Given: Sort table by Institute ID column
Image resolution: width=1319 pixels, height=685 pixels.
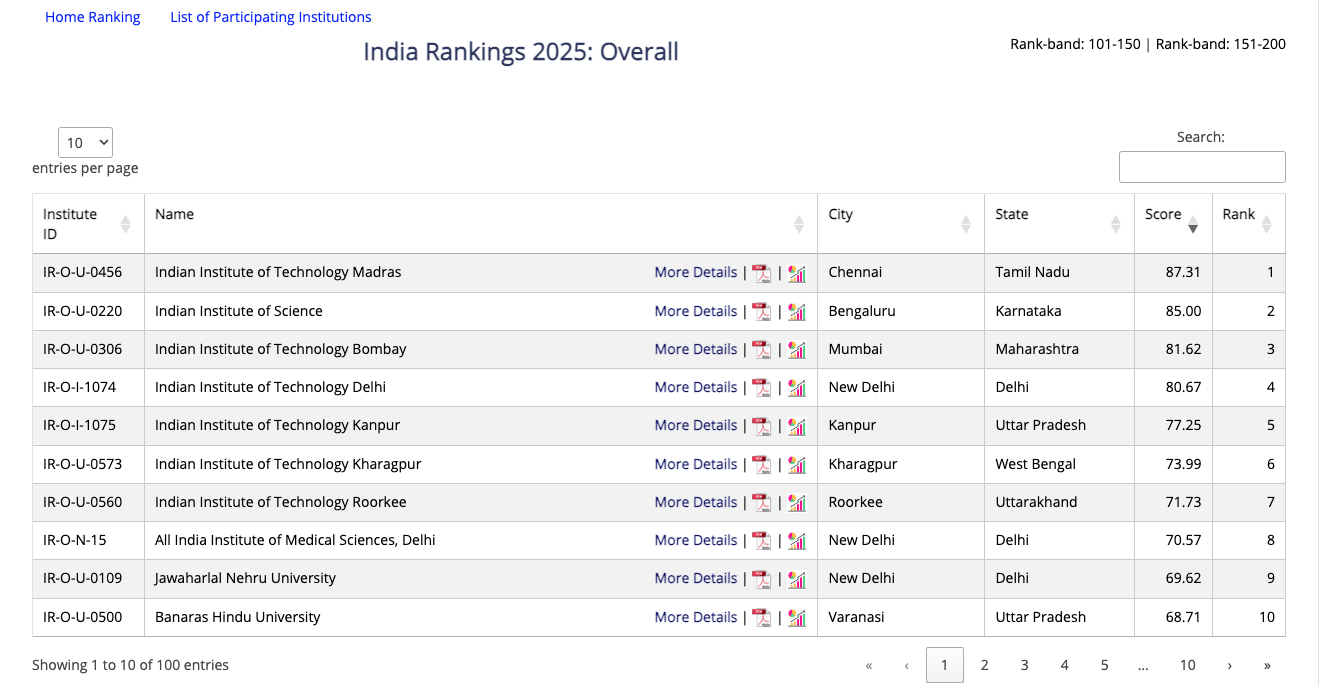Looking at the screenshot, I should click(x=88, y=224).
